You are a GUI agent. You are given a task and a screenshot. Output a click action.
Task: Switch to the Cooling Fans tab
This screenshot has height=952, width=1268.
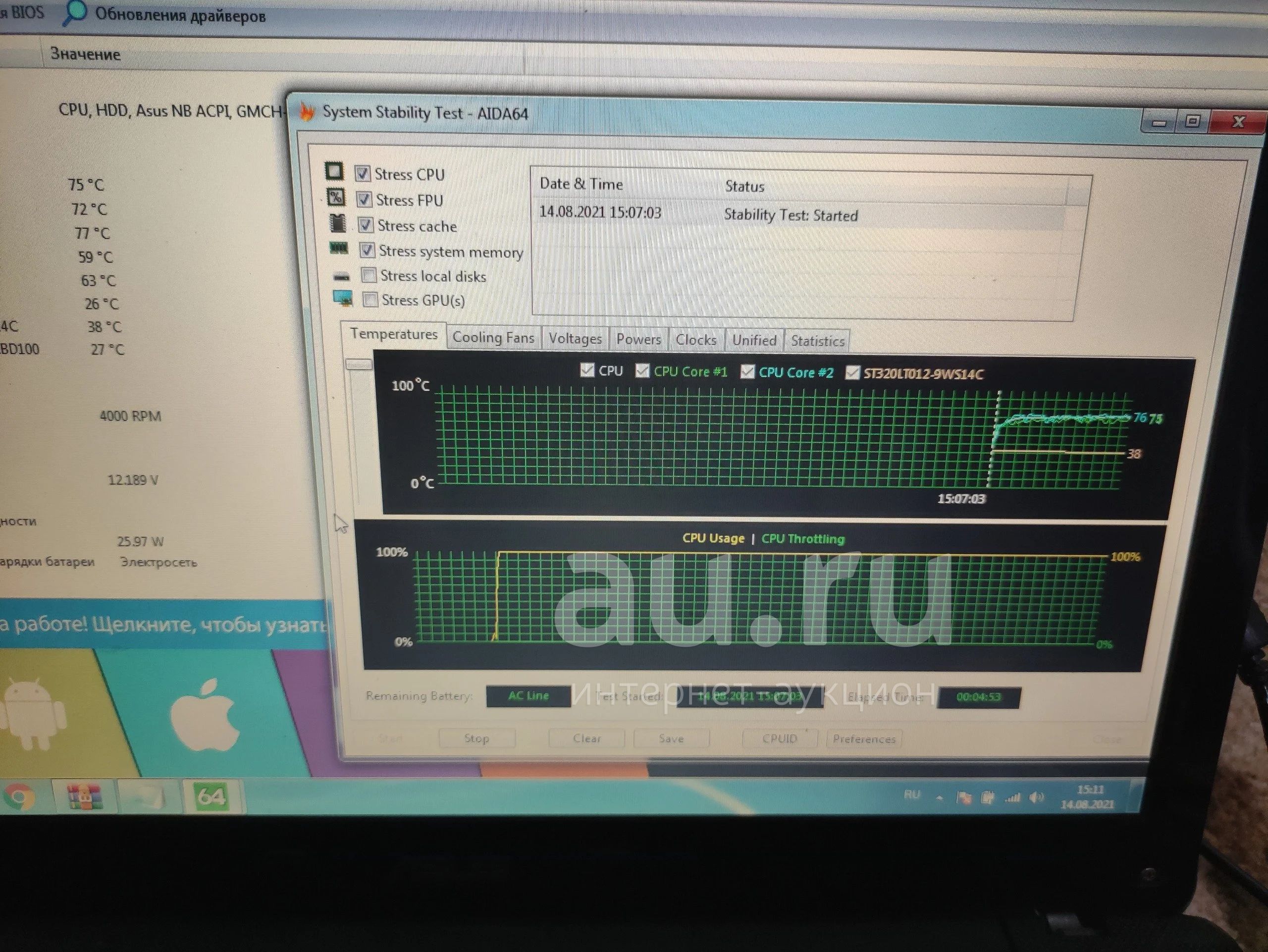pyautogui.click(x=493, y=338)
